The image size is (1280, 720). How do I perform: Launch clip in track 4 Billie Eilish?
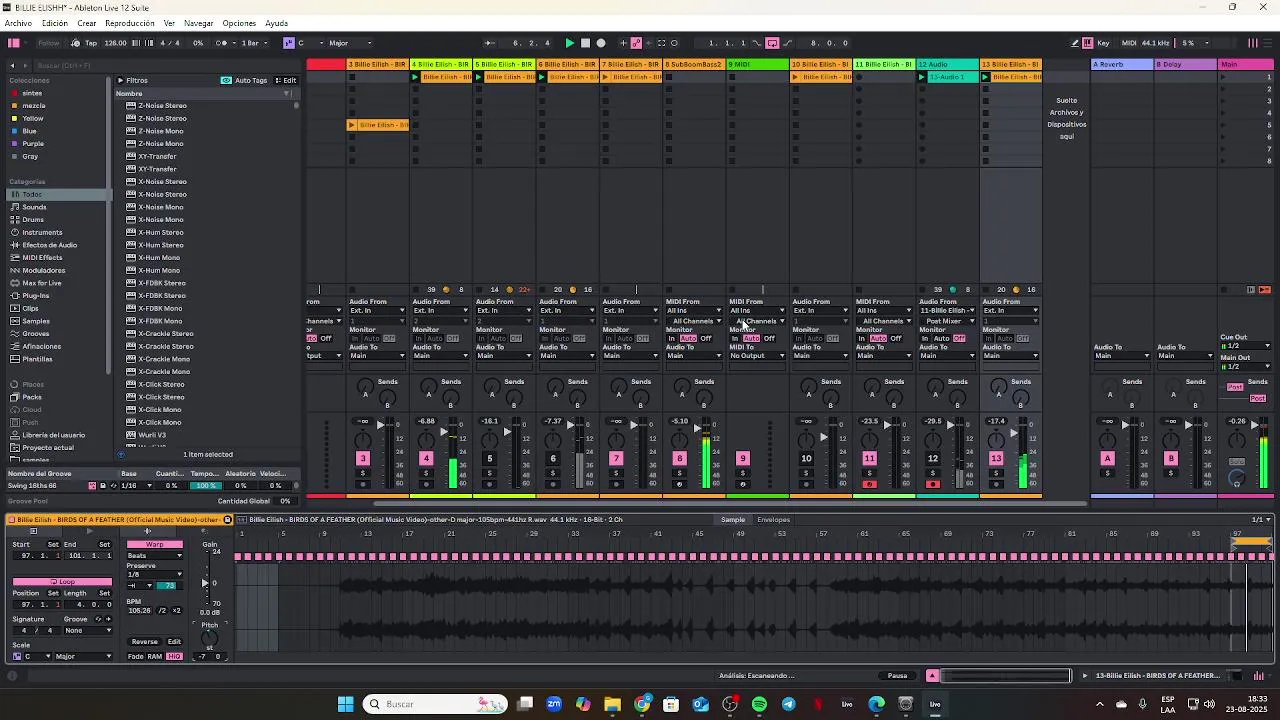417,77
